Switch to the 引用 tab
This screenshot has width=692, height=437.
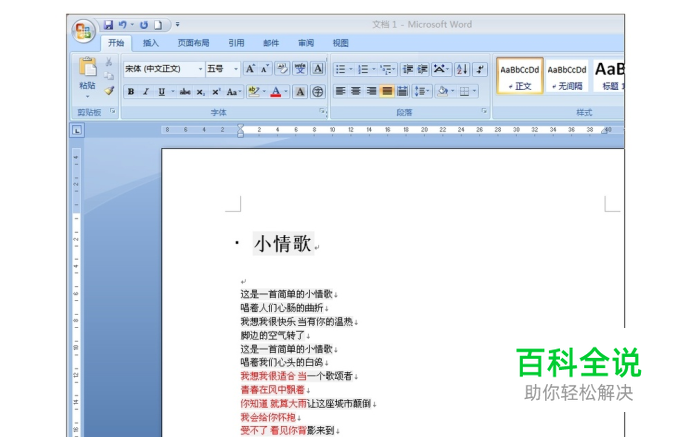click(236, 43)
